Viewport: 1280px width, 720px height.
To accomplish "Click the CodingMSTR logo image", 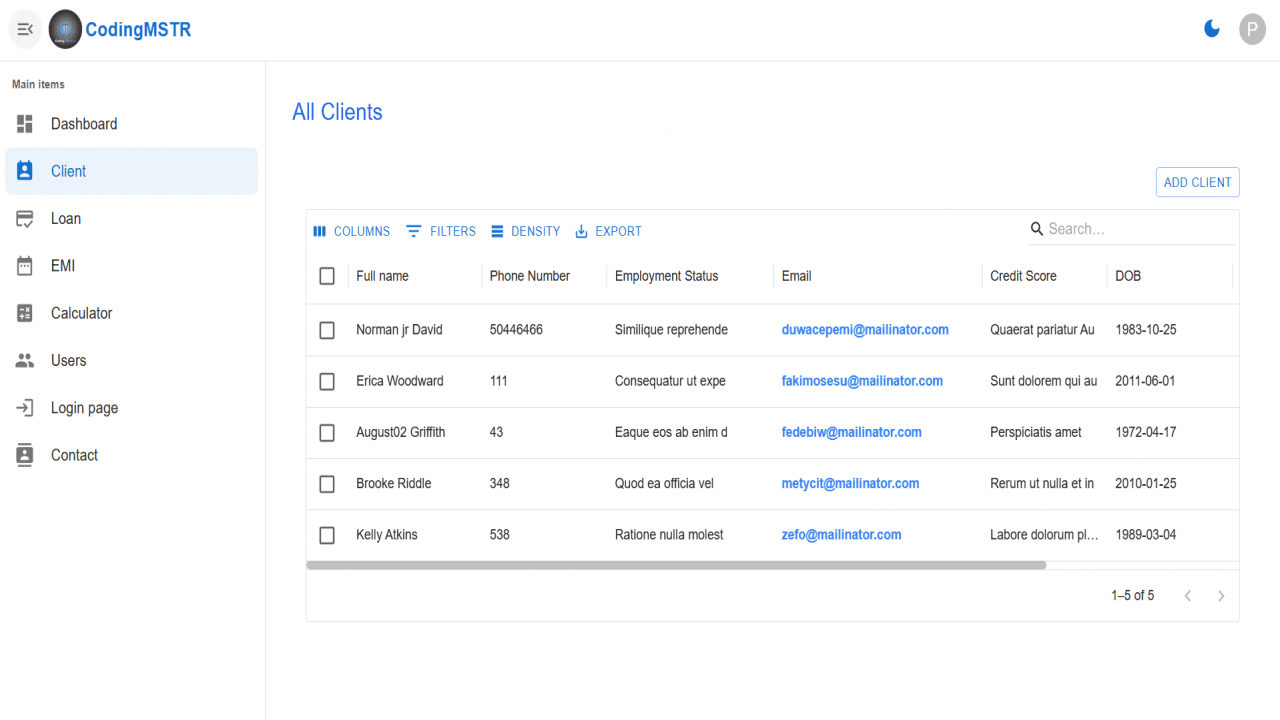I will point(66,30).
